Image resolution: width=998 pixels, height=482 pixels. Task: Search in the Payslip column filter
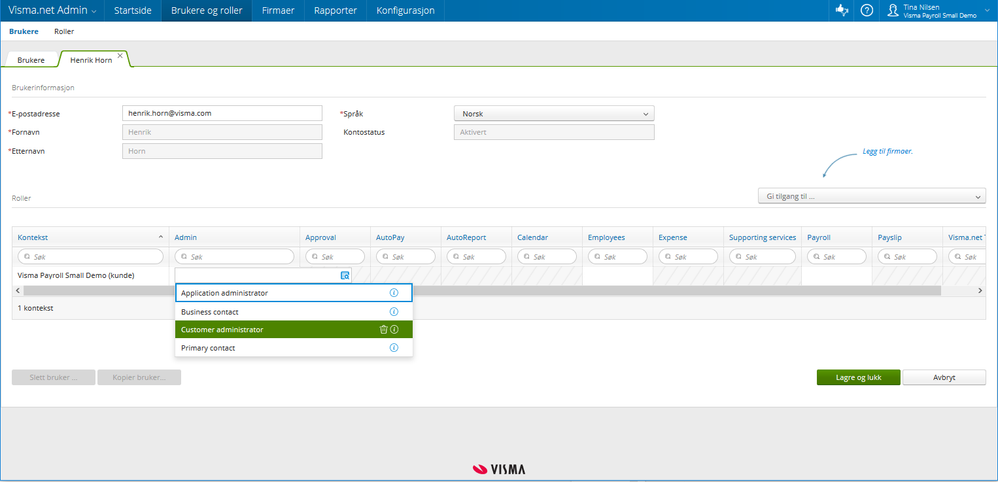pyautogui.click(x=907, y=257)
